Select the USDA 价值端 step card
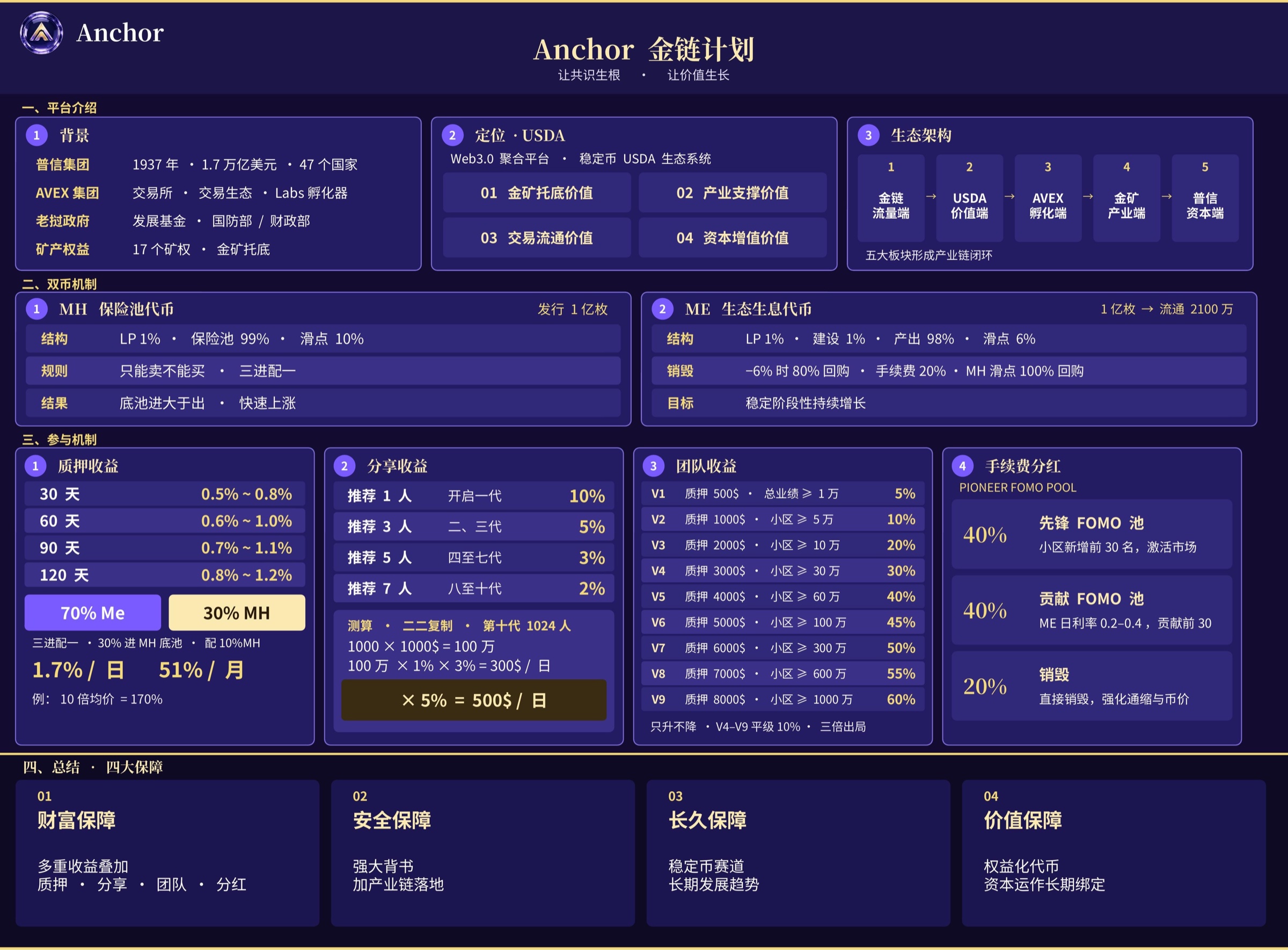 point(969,198)
